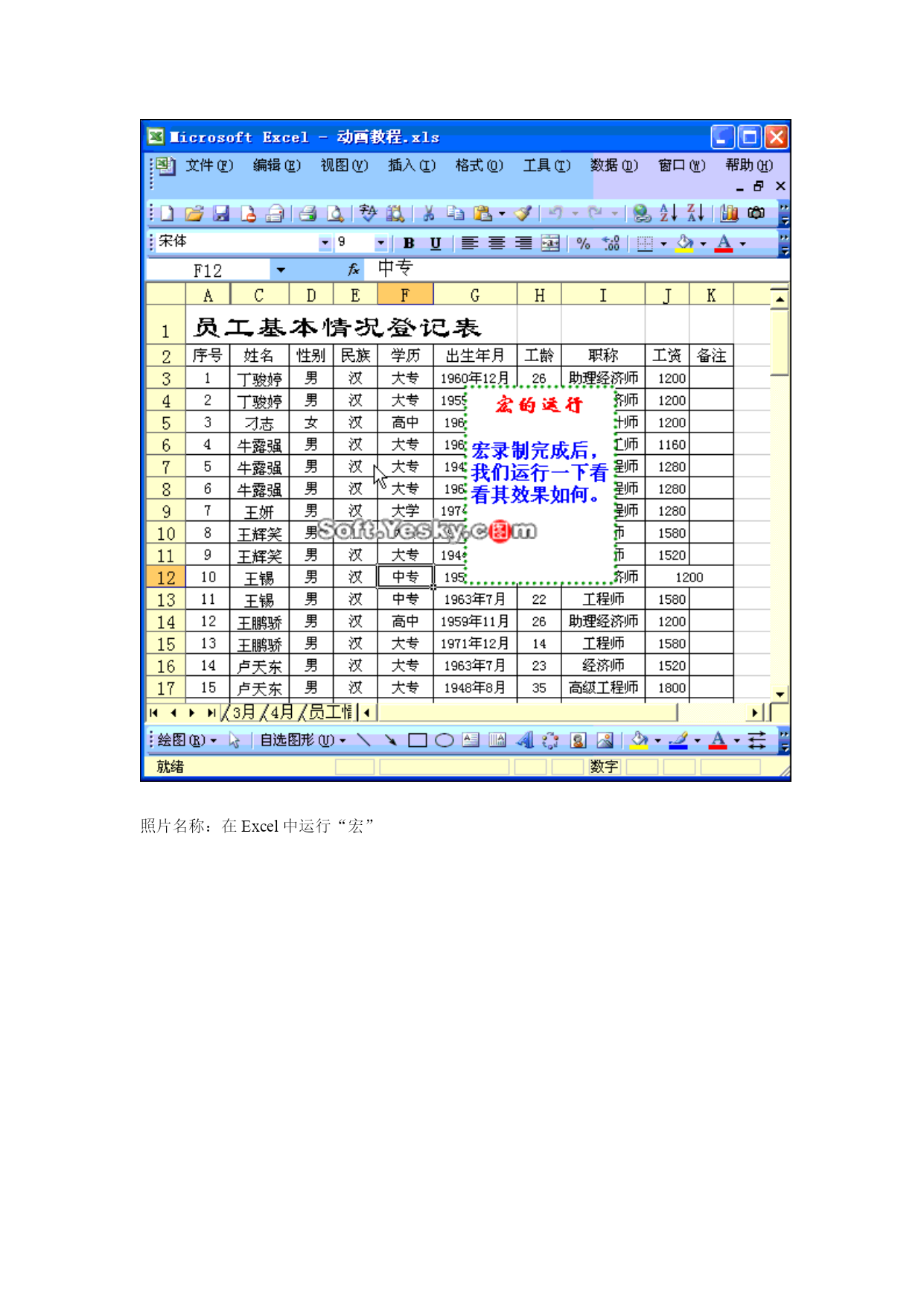This screenshot has height=1306, width=924.
Task: Insert picture from file icon
Action: click(605, 740)
